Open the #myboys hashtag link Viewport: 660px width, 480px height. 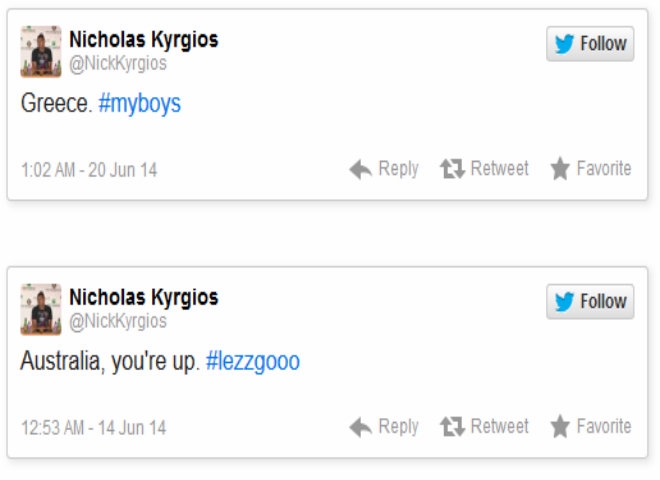click(x=140, y=104)
